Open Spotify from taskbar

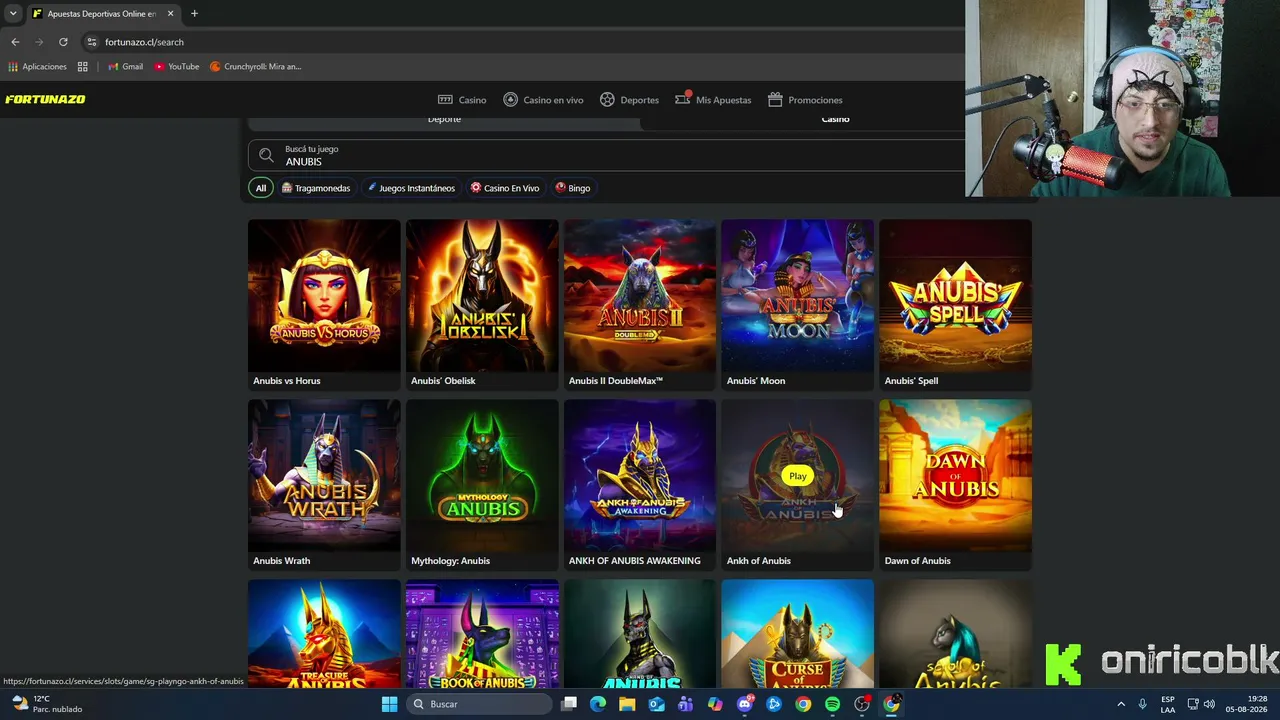point(832,704)
